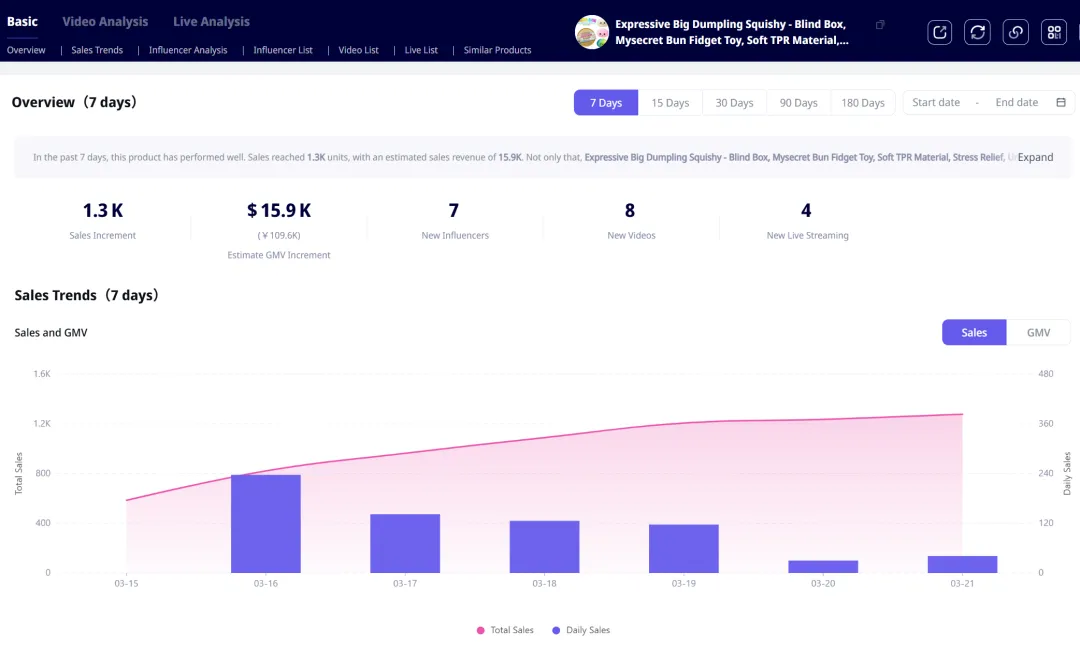Switch chart to GMV view
This screenshot has width=1080, height=646.
tap(1038, 332)
